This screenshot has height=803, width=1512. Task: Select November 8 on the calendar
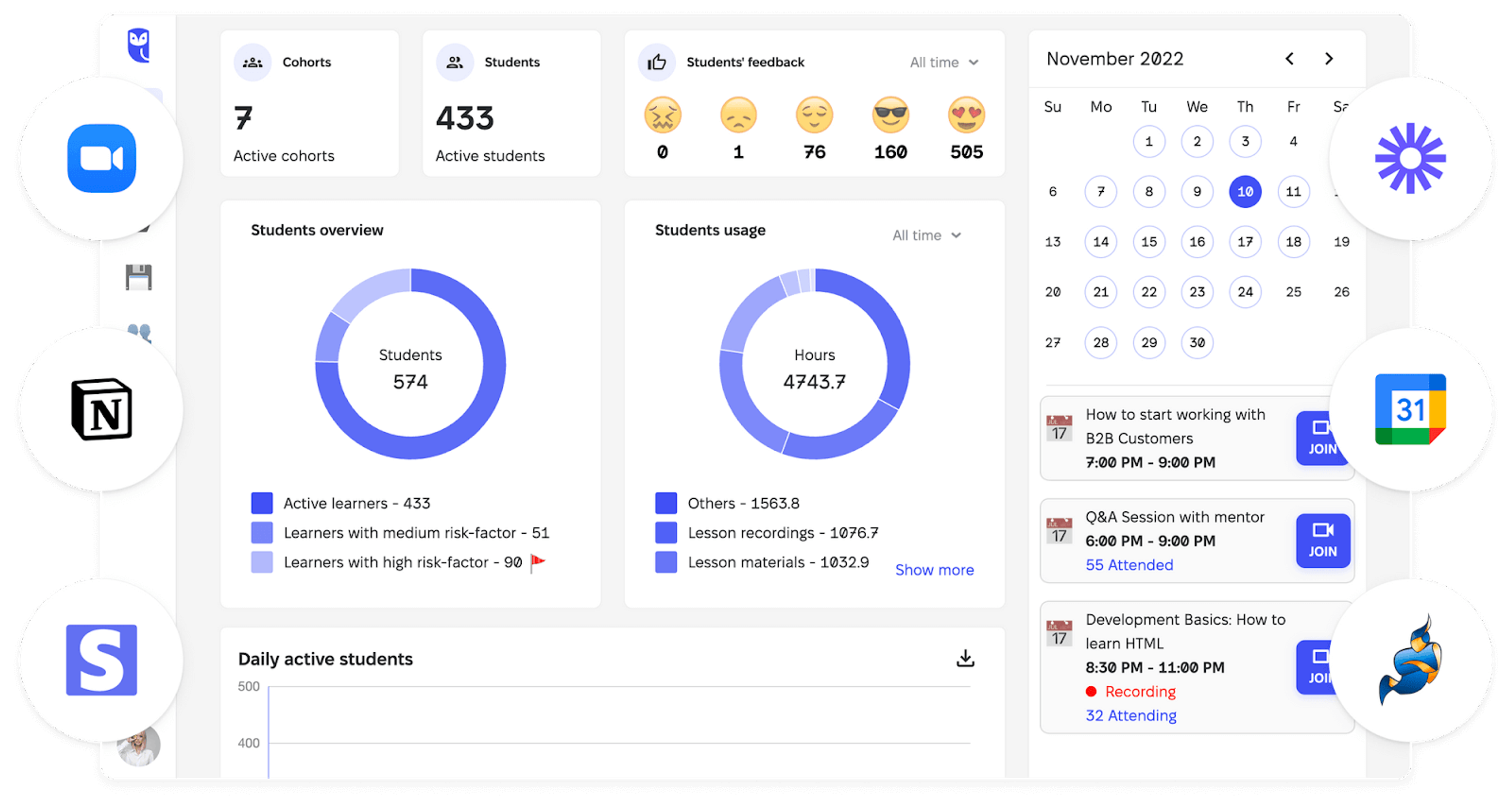point(1149,191)
